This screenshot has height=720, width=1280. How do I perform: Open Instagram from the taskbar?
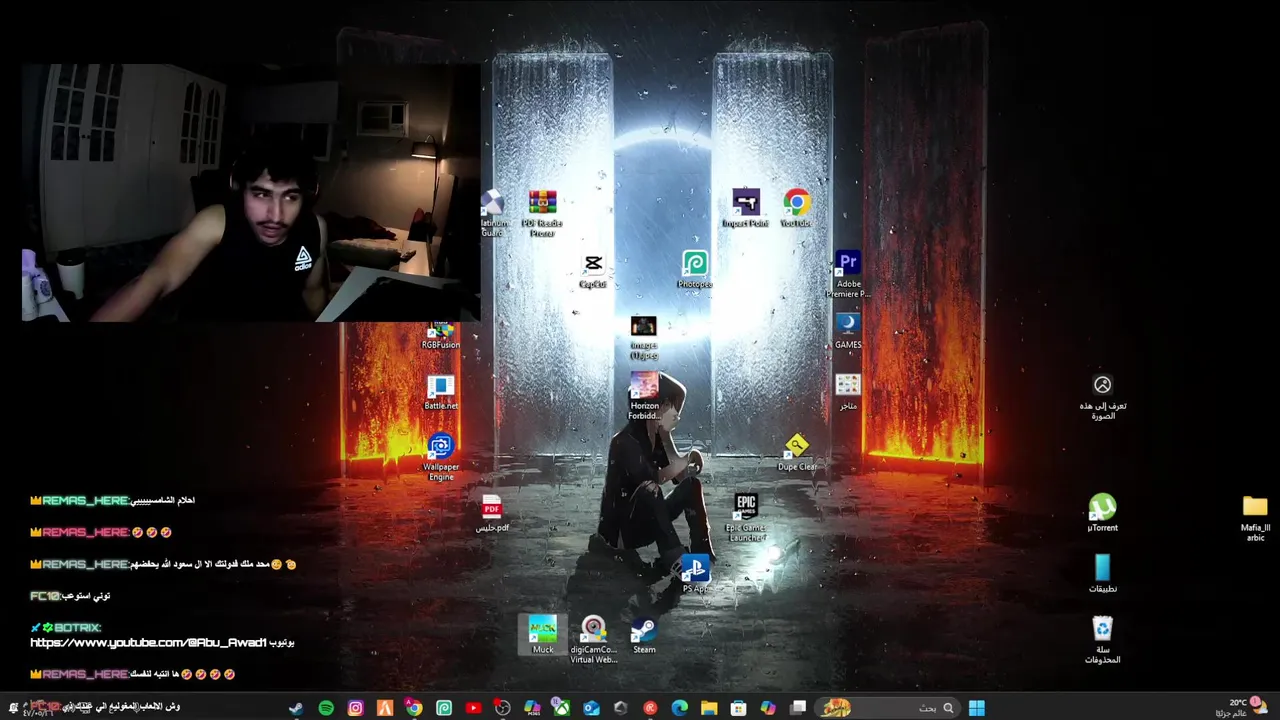pos(355,708)
